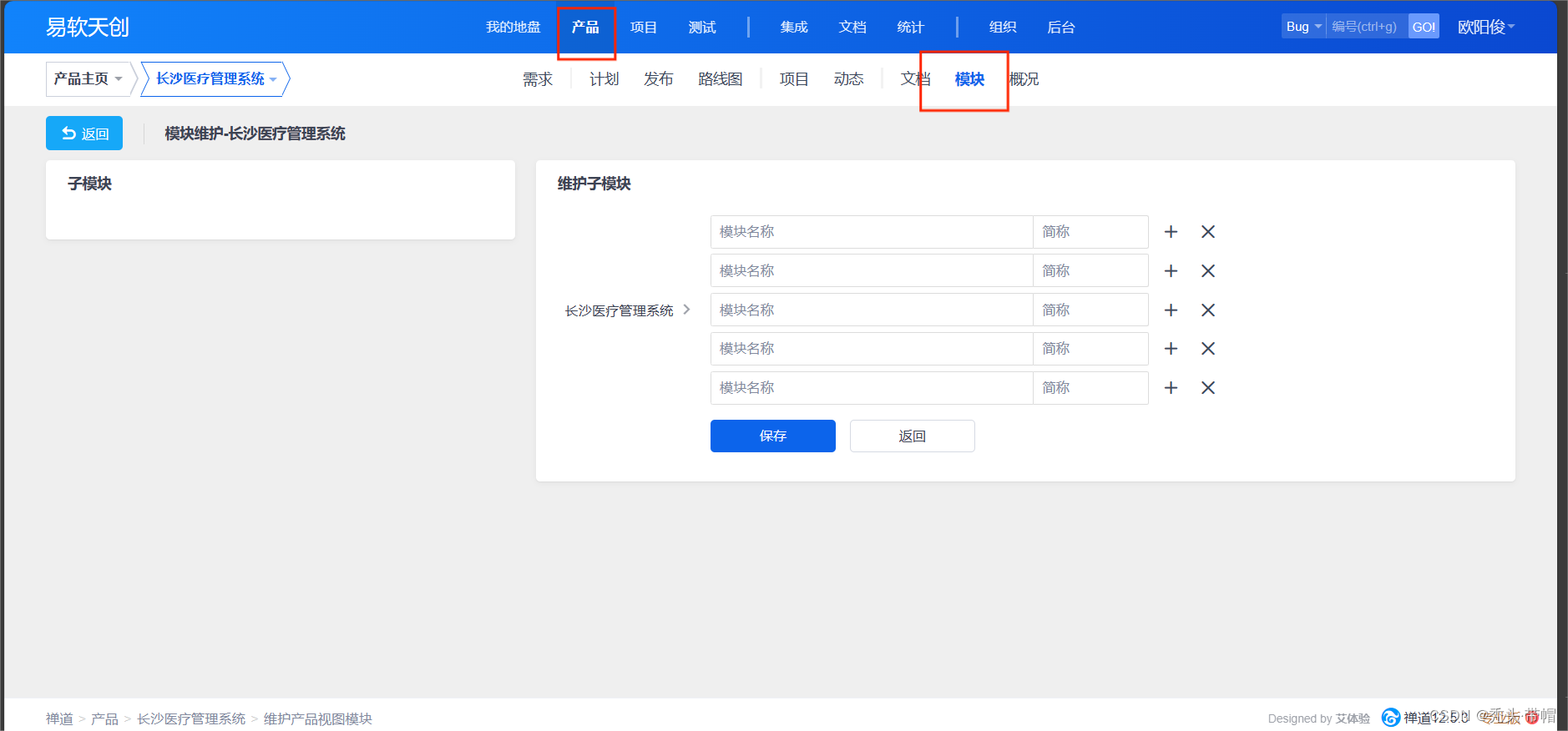This screenshot has height=731, width=1568.
Task: Add a row after the first module row
Action: click(x=1171, y=232)
